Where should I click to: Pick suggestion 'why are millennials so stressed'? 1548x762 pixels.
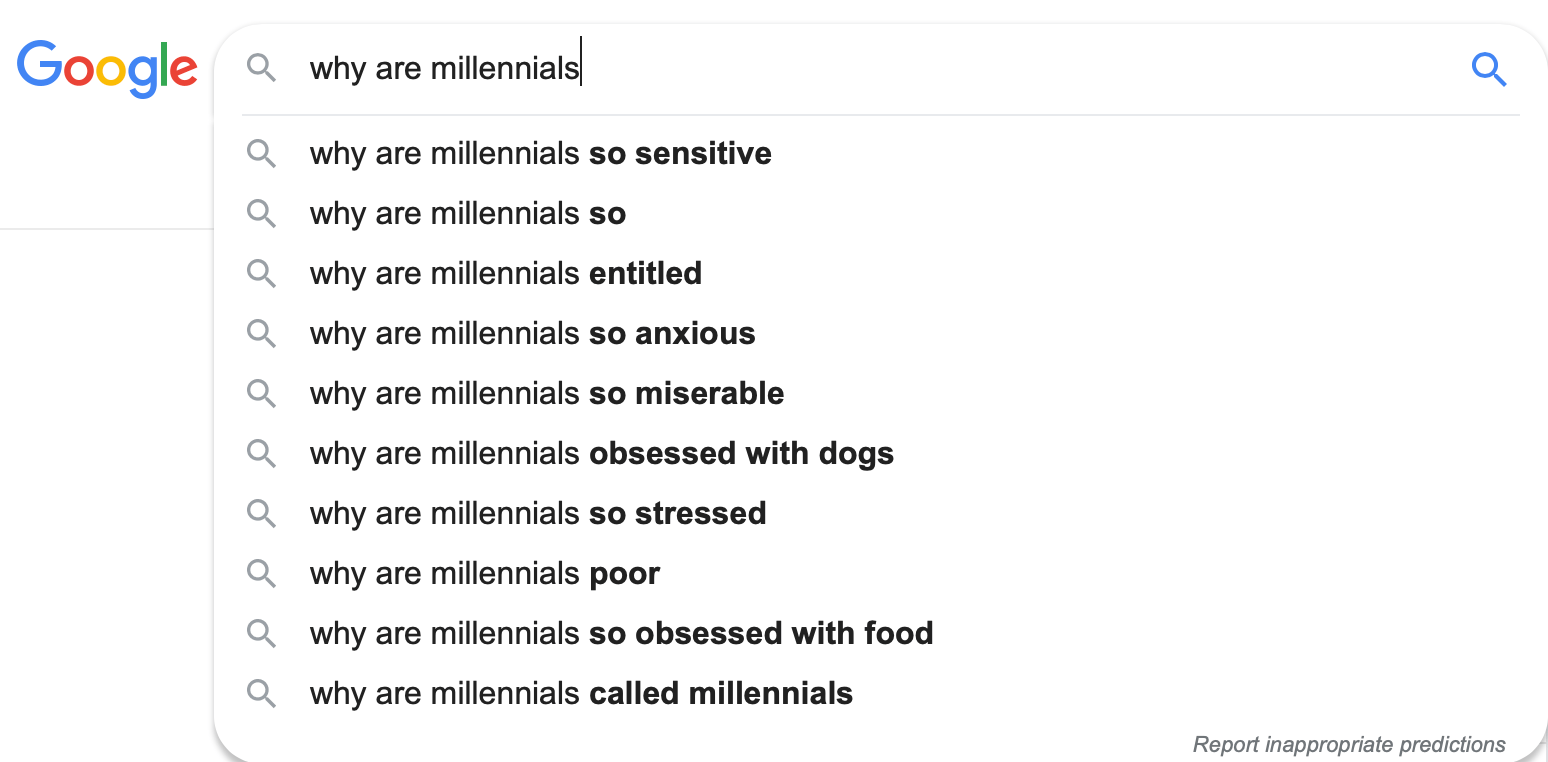(x=538, y=514)
